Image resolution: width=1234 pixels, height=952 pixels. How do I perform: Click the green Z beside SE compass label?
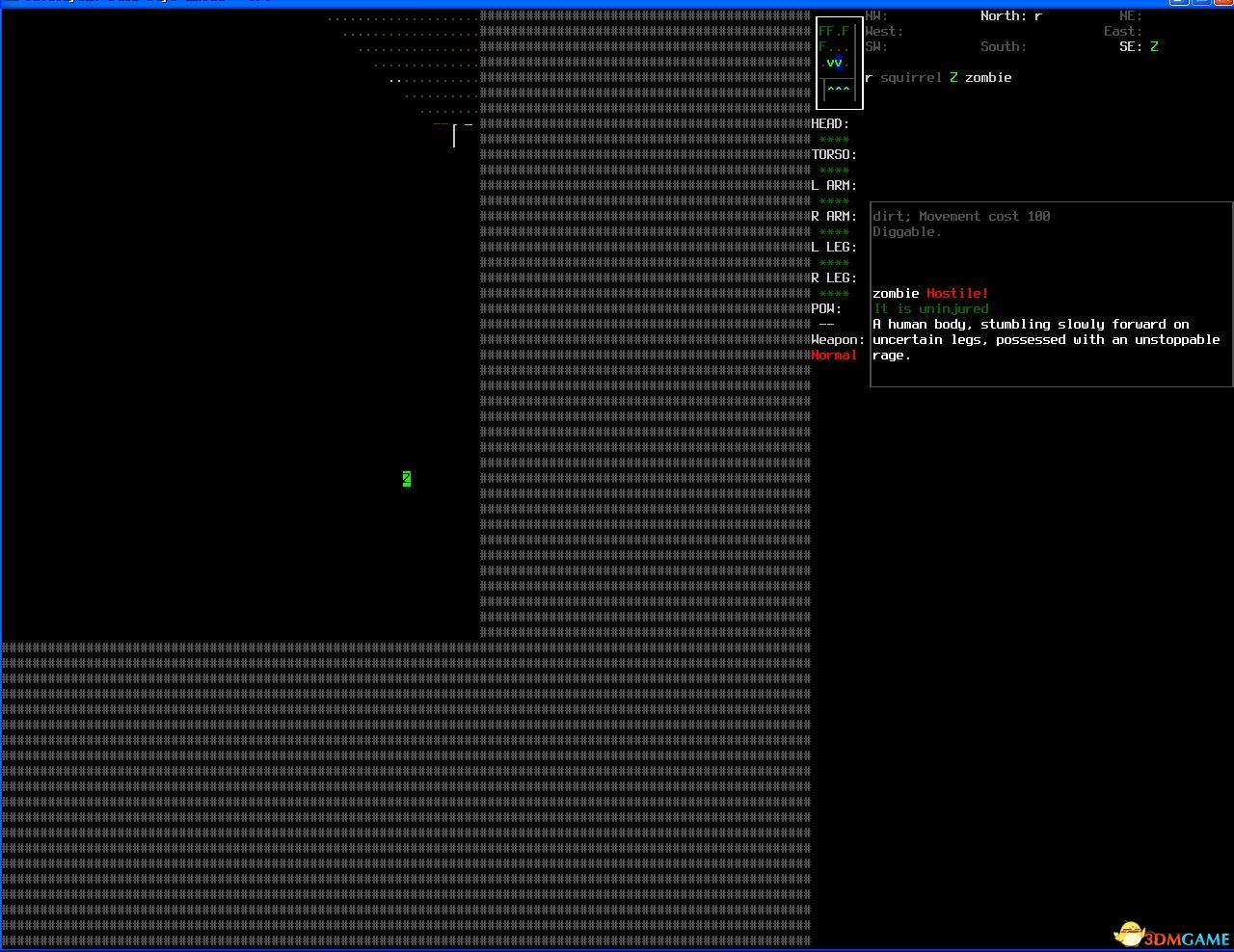click(1154, 46)
